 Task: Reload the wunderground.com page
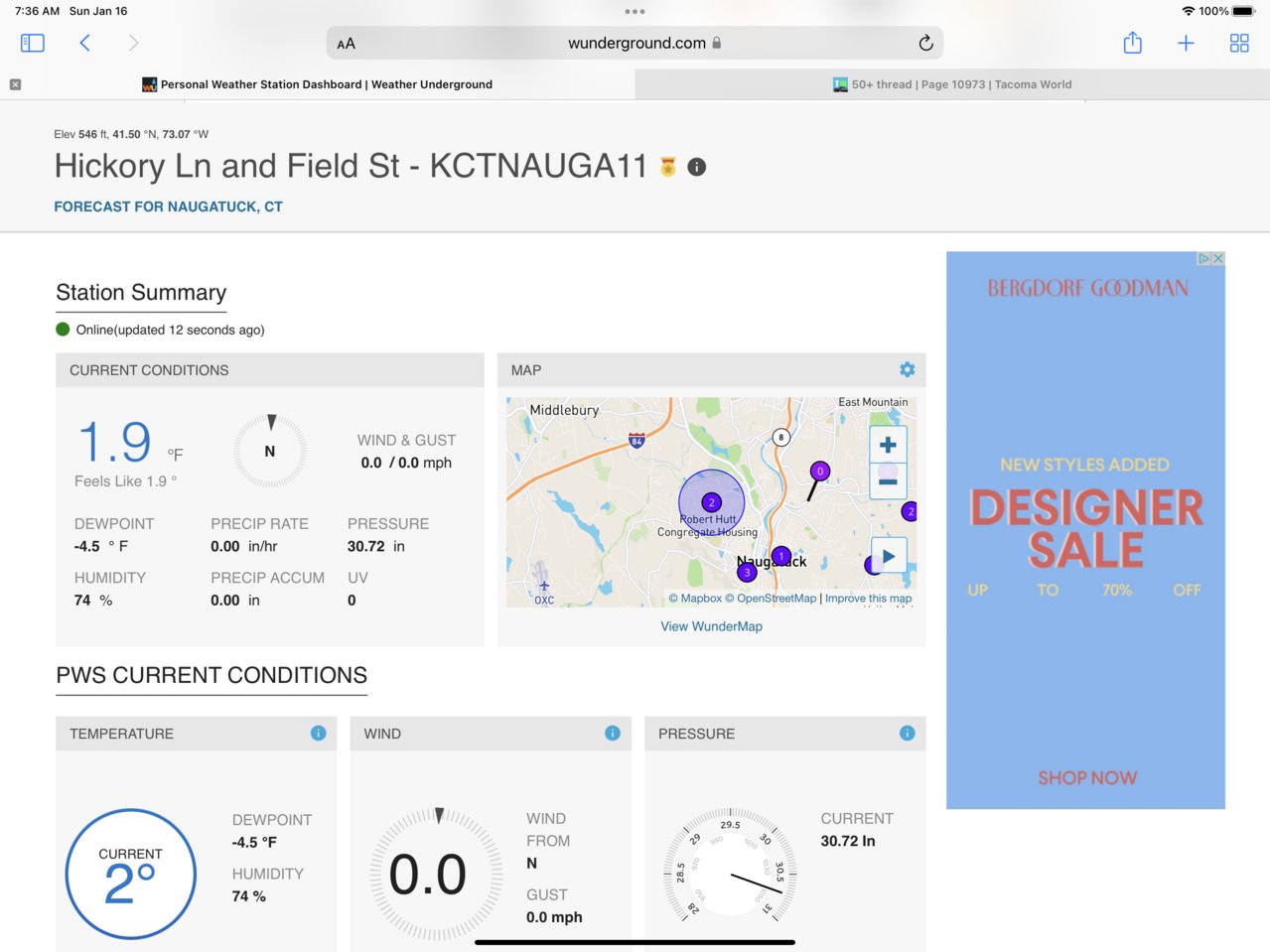click(925, 43)
